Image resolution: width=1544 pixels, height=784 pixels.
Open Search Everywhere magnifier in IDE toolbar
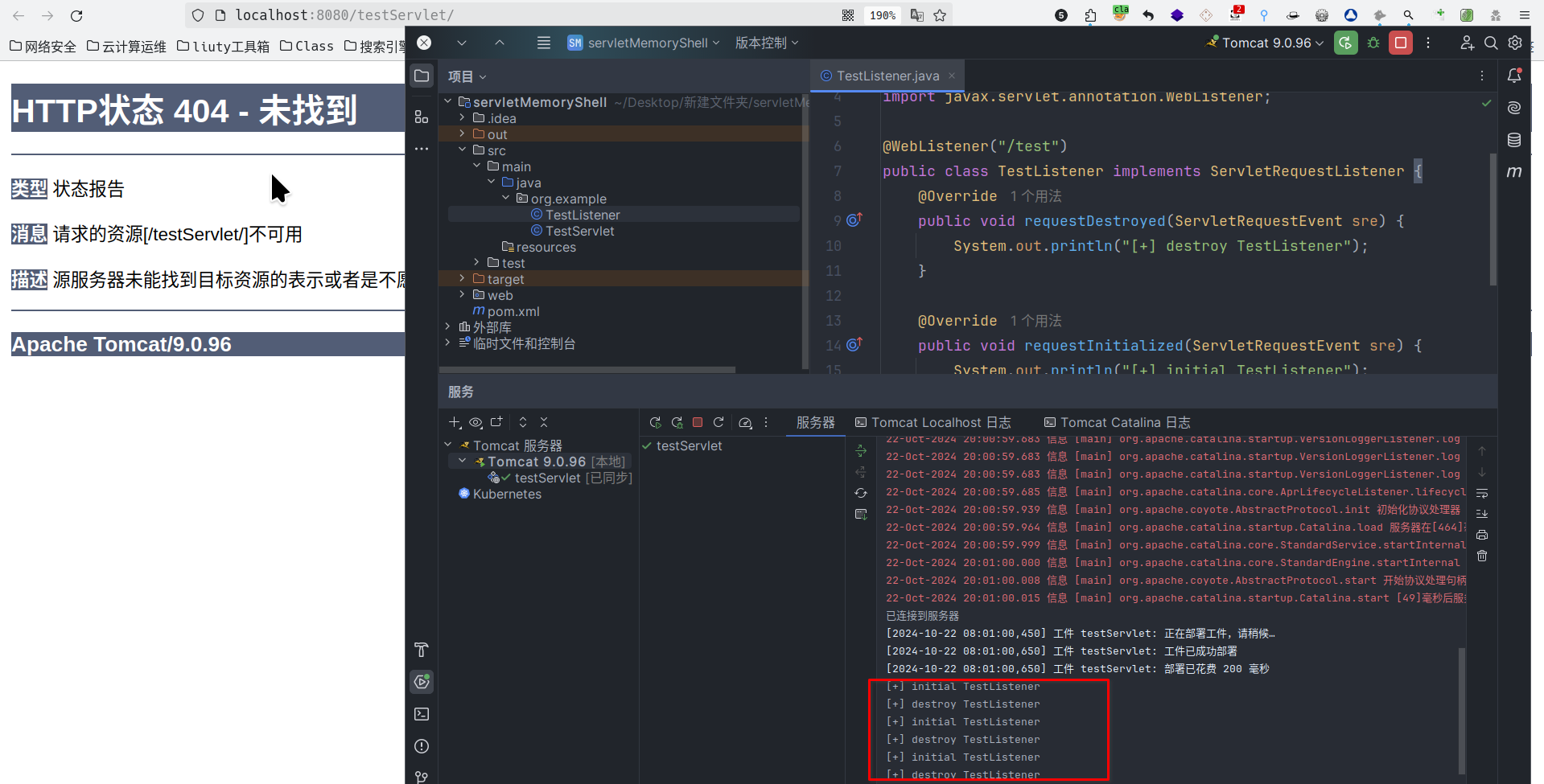coord(1491,43)
